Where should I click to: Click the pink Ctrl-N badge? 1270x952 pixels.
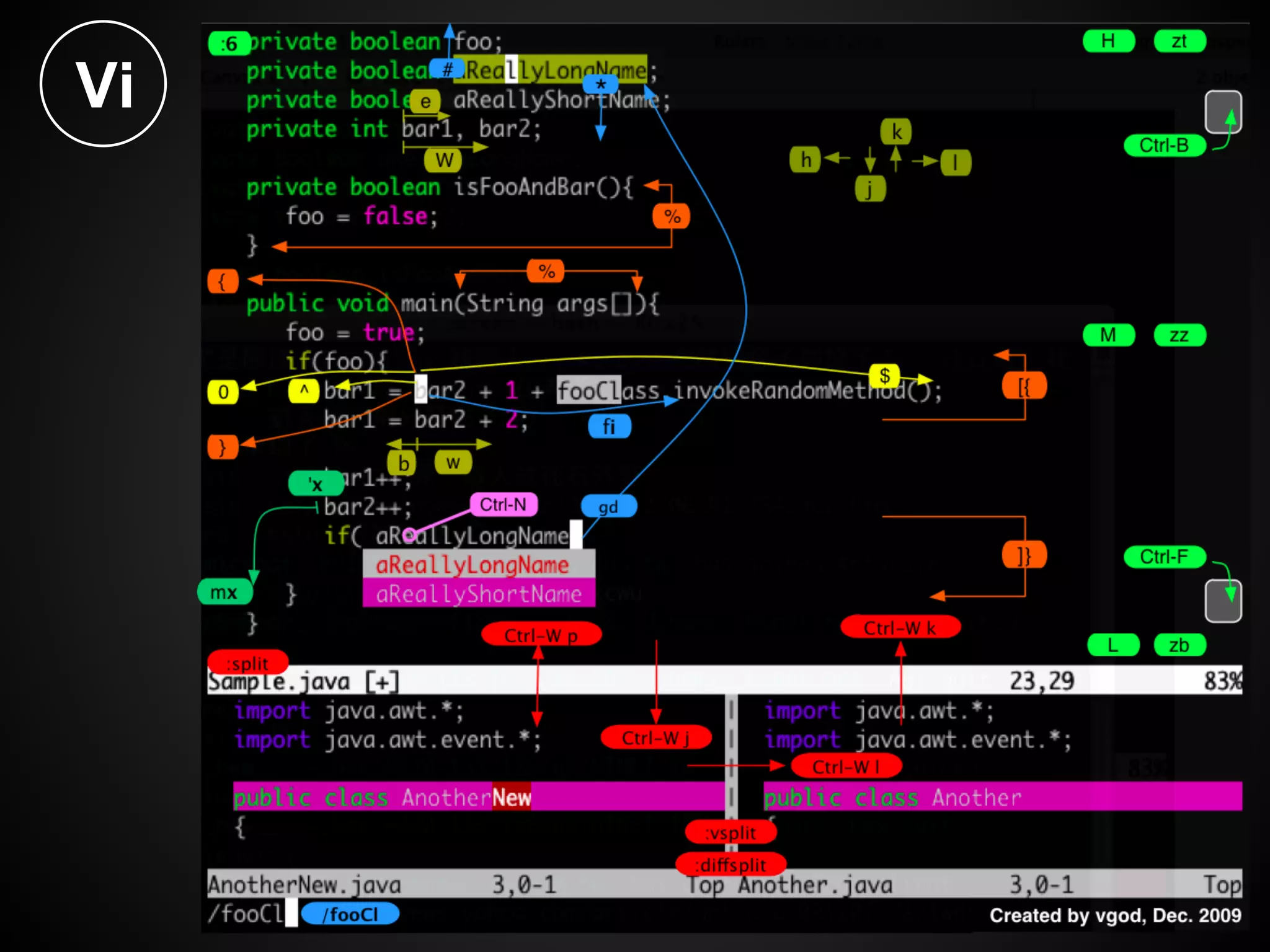[x=503, y=505]
